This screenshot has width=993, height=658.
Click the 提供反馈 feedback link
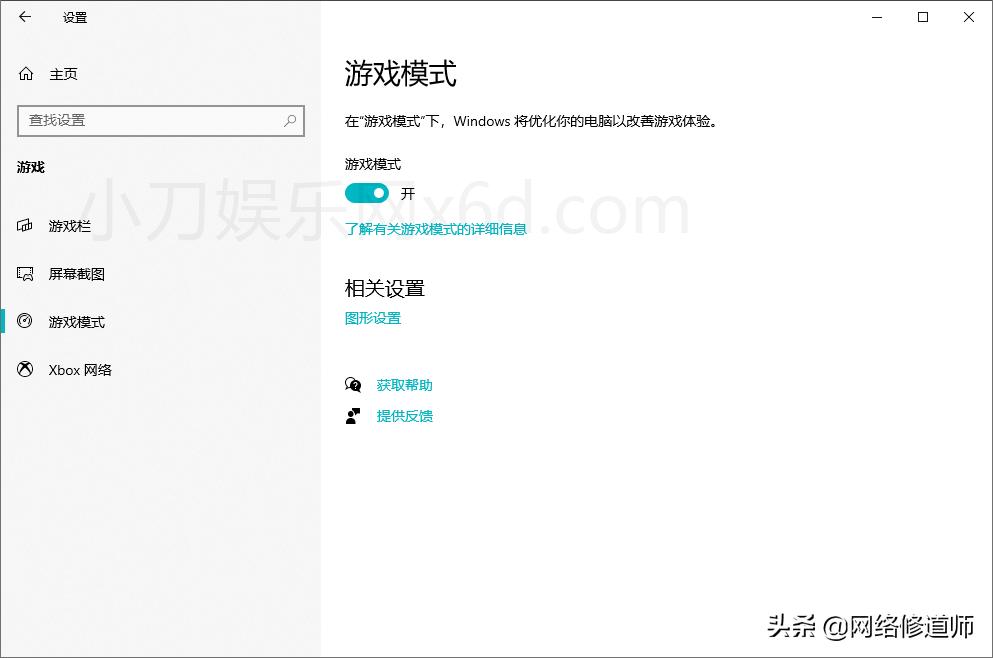tap(405, 416)
